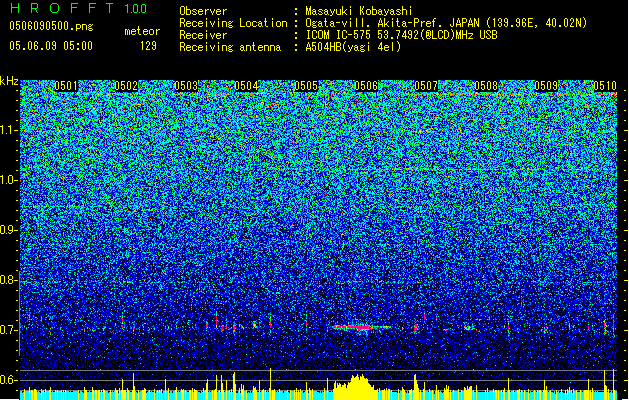Click the 0505 time marker
The image size is (629, 400).
(x=306, y=86)
